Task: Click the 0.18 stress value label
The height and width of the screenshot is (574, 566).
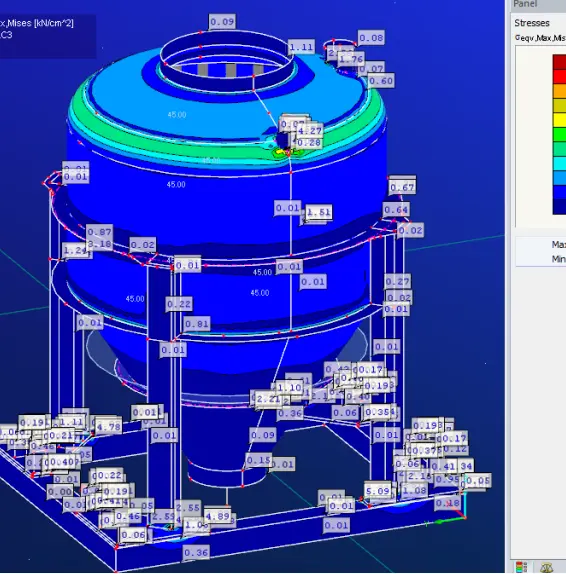Action: click(x=447, y=503)
